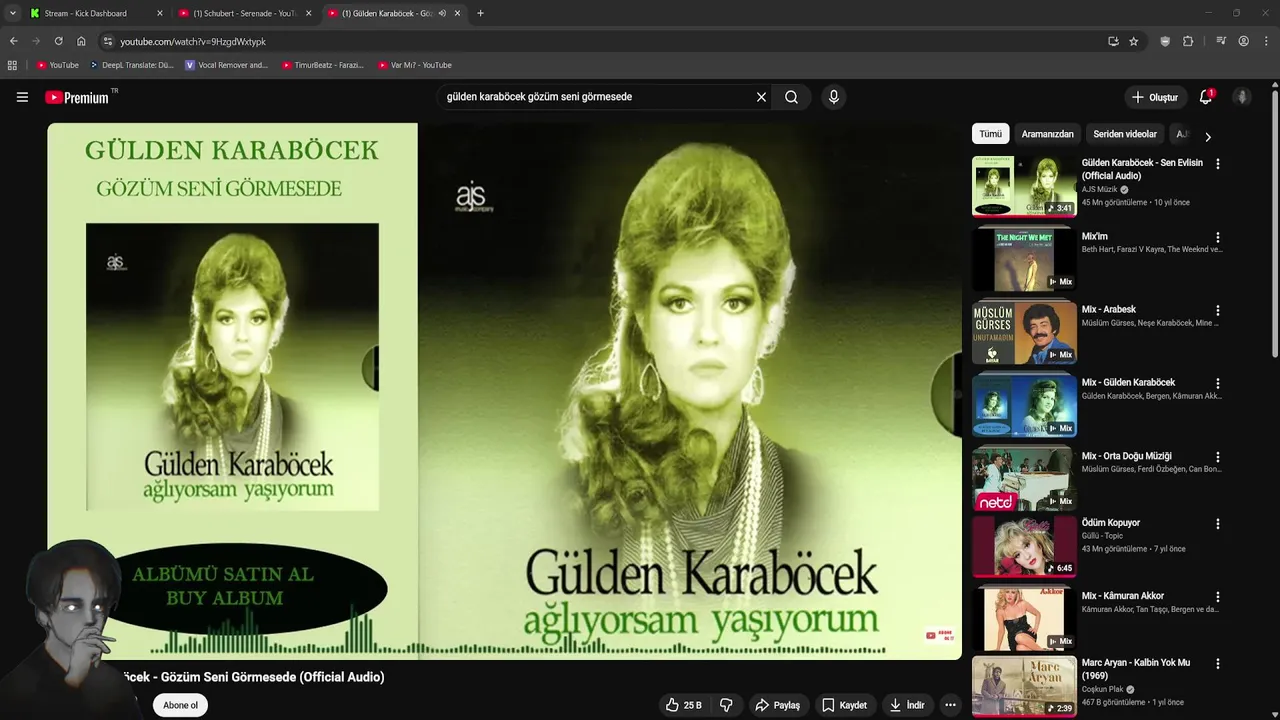Click the browser address bar URL
This screenshot has width=1280, height=720.
[x=193, y=41]
